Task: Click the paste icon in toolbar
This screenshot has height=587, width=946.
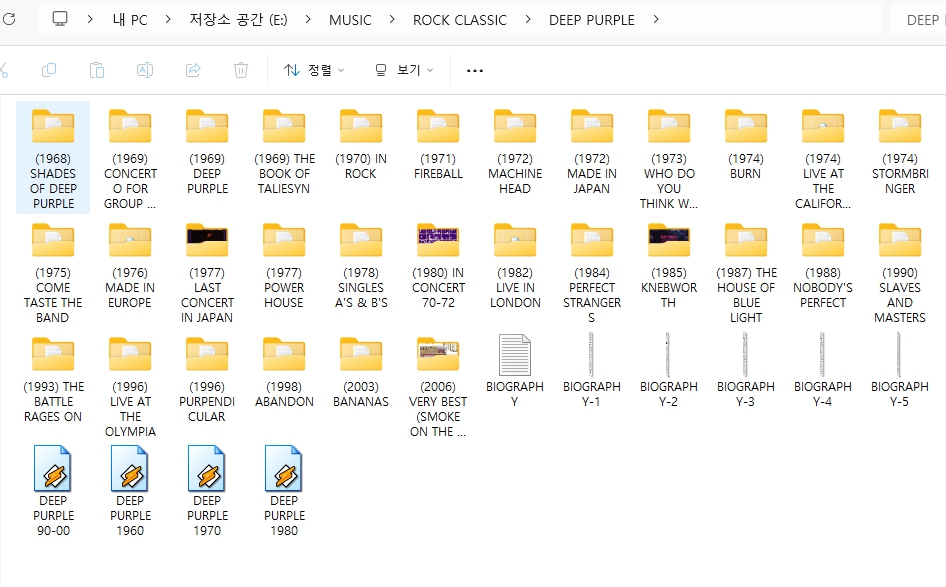Action: 97,70
